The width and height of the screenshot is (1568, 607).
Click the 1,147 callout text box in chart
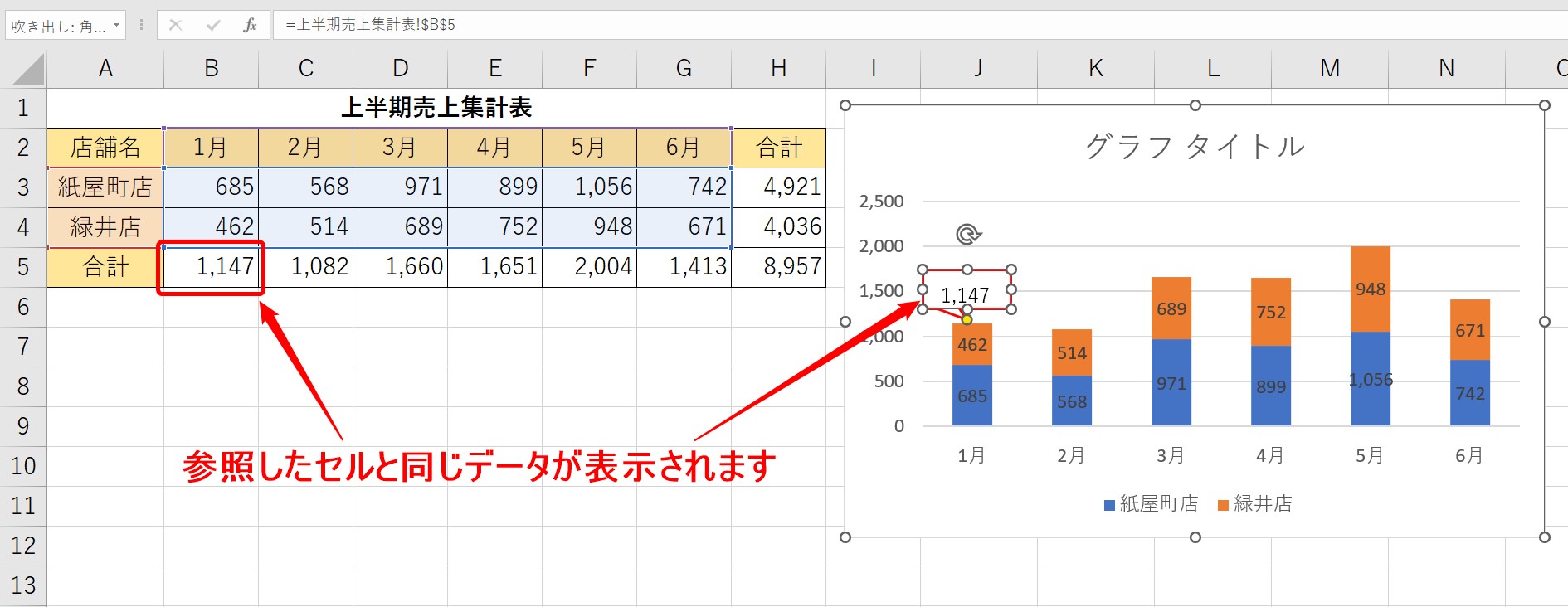[x=967, y=290]
